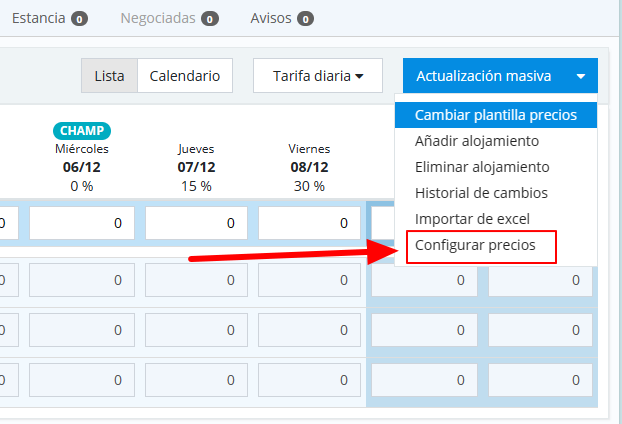Click first-row price field under Jueves

(x=196, y=224)
